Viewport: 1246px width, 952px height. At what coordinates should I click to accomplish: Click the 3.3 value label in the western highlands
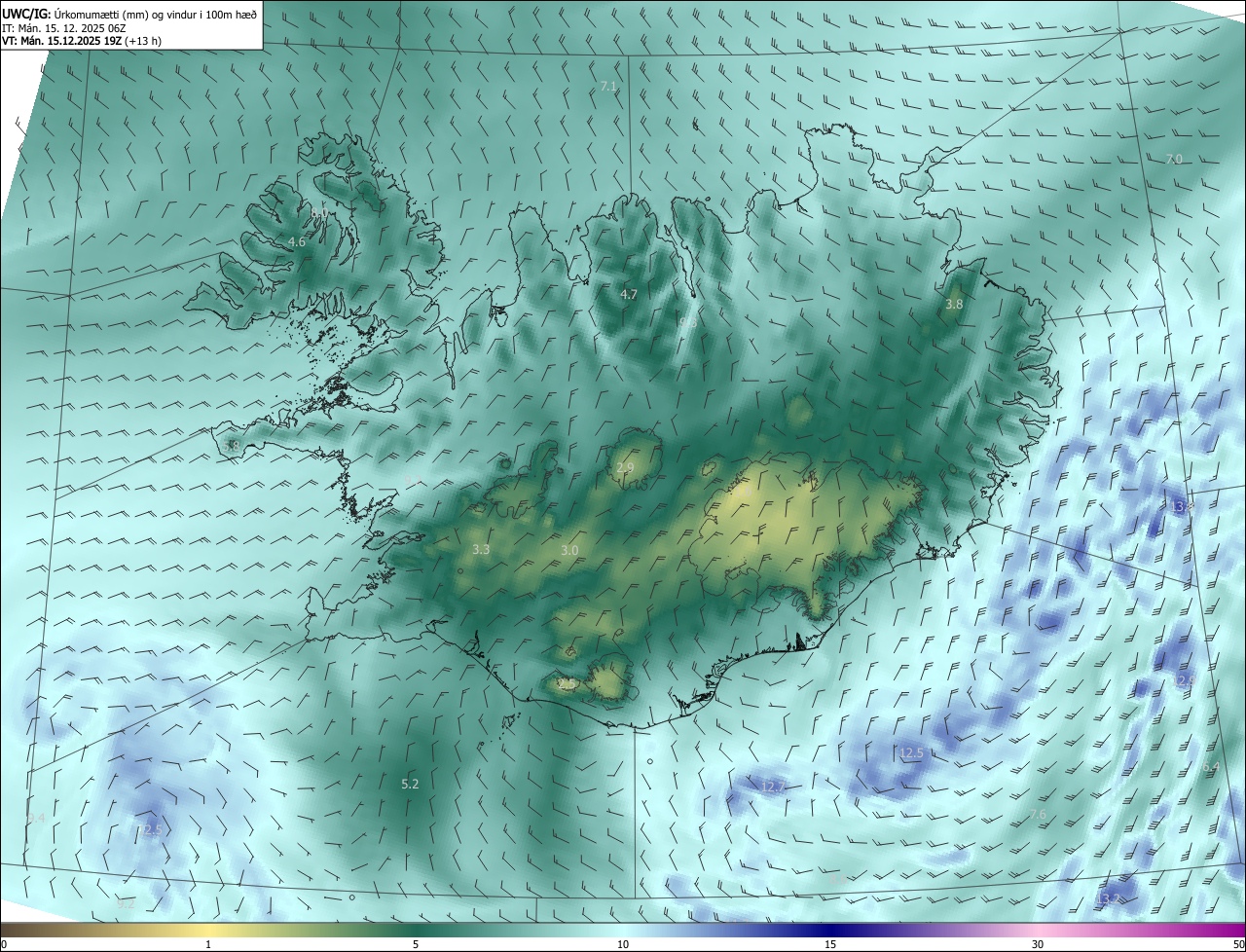pos(480,550)
